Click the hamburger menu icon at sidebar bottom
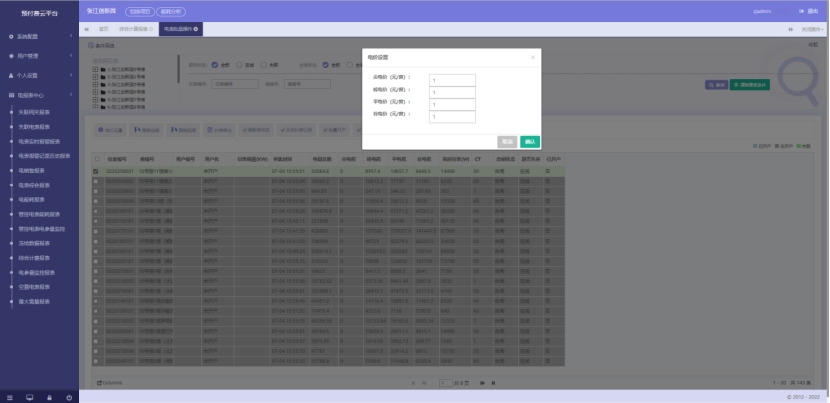Image resolution: width=830 pixels, height=403 pixels. coord(9,397)
